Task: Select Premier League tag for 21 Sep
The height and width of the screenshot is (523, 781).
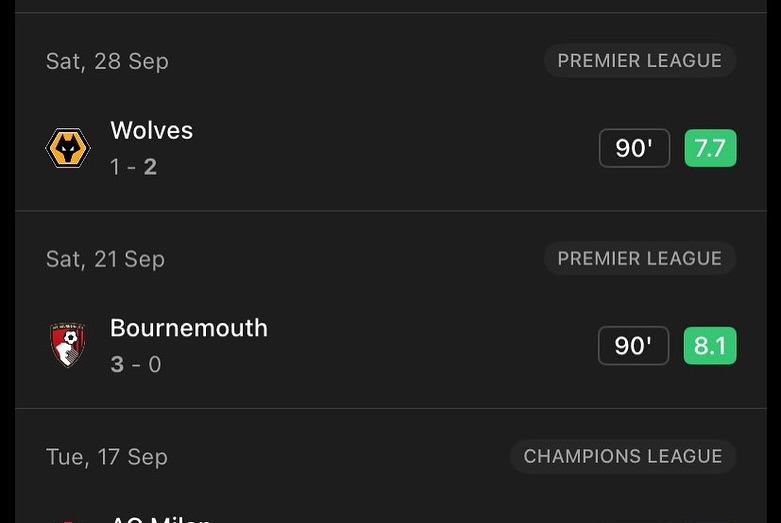Action: 640,259
